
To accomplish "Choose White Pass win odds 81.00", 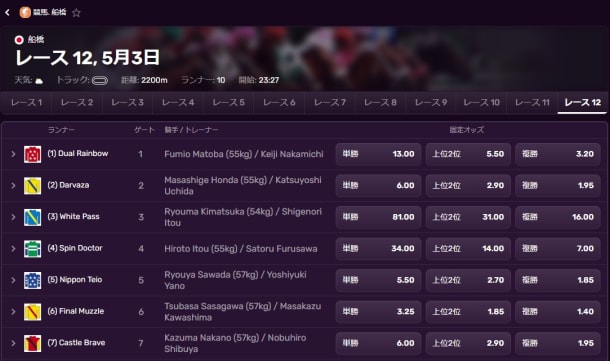I will tap(379, 217).
